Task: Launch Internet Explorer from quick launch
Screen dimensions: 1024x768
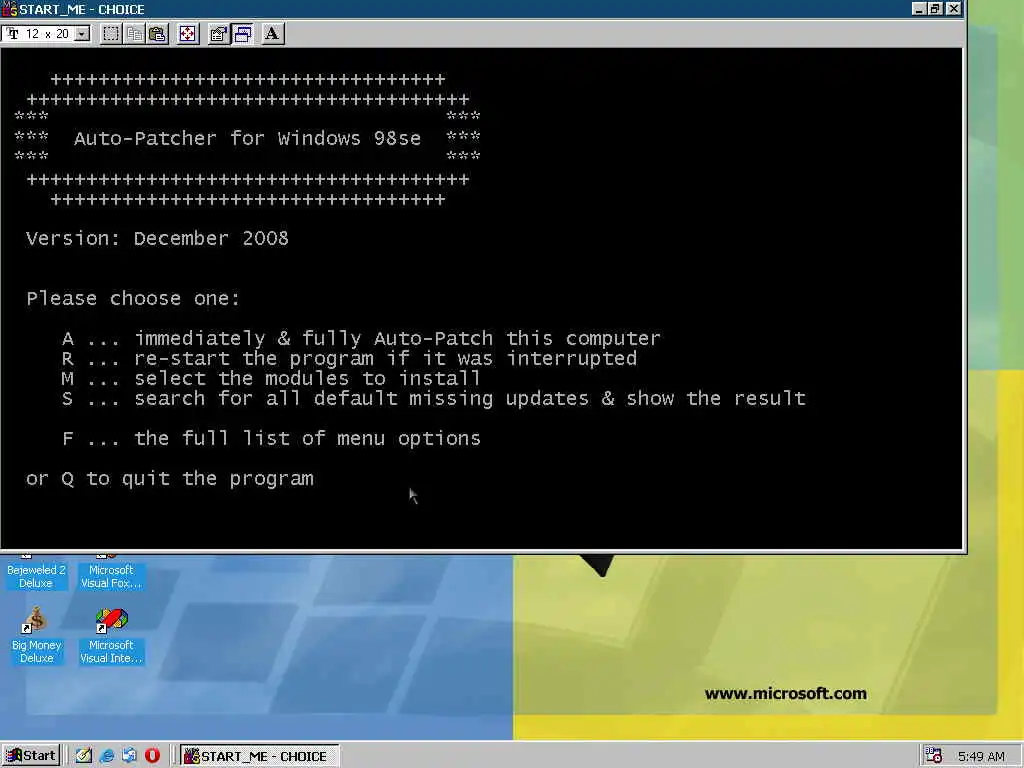Action: coord(106,756)
